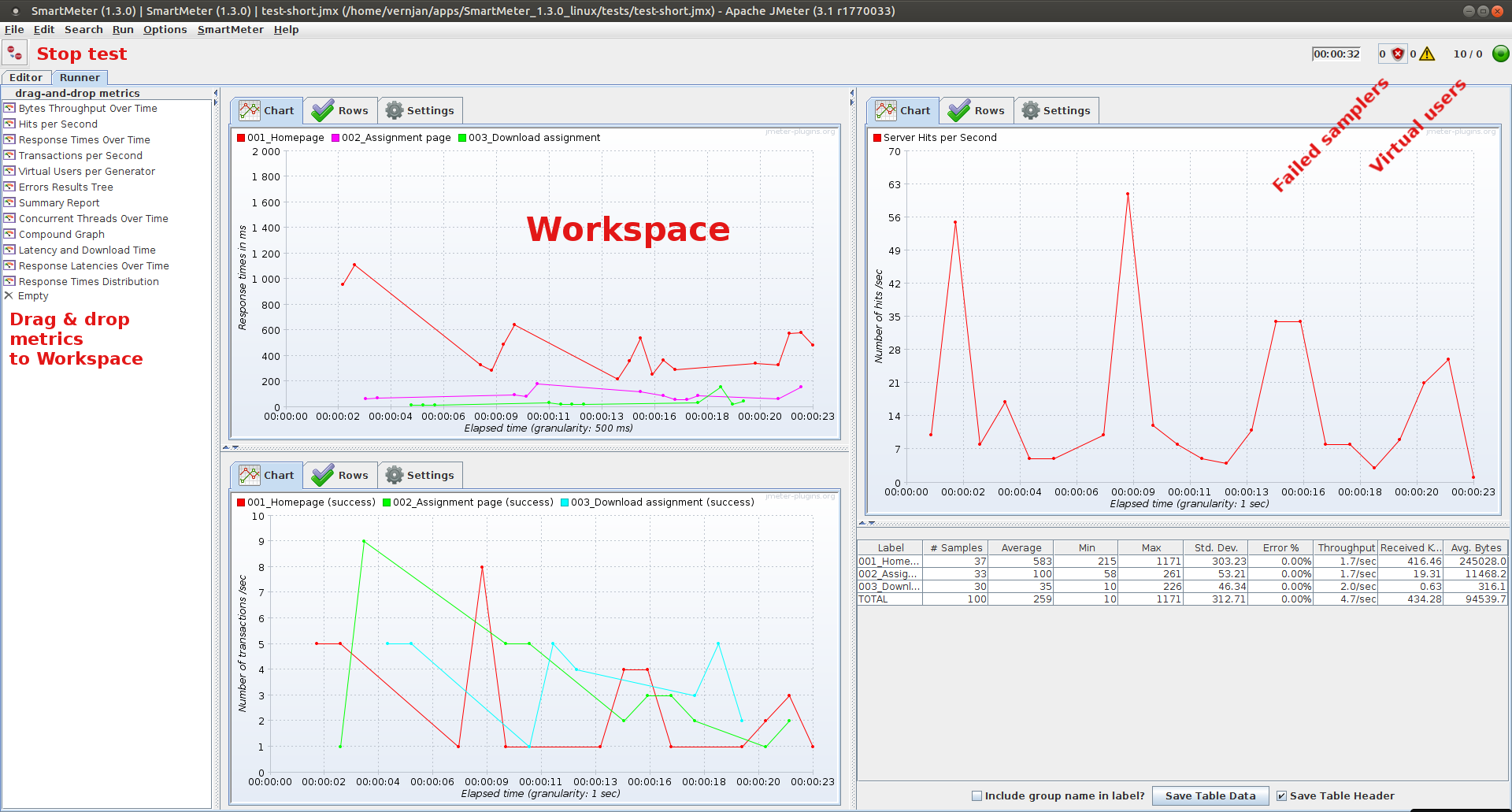The image size is (1512, 812).
Task: Enable Include group name in label checkbox
Action: click(976, 795)
